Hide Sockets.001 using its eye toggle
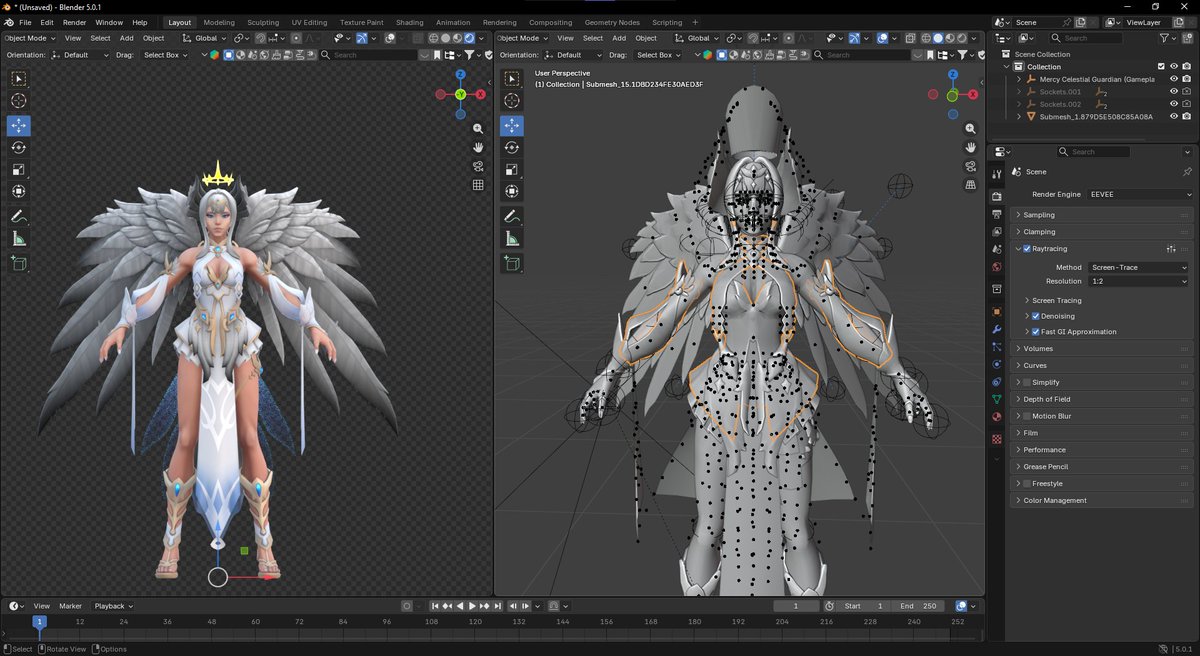 1173,91
